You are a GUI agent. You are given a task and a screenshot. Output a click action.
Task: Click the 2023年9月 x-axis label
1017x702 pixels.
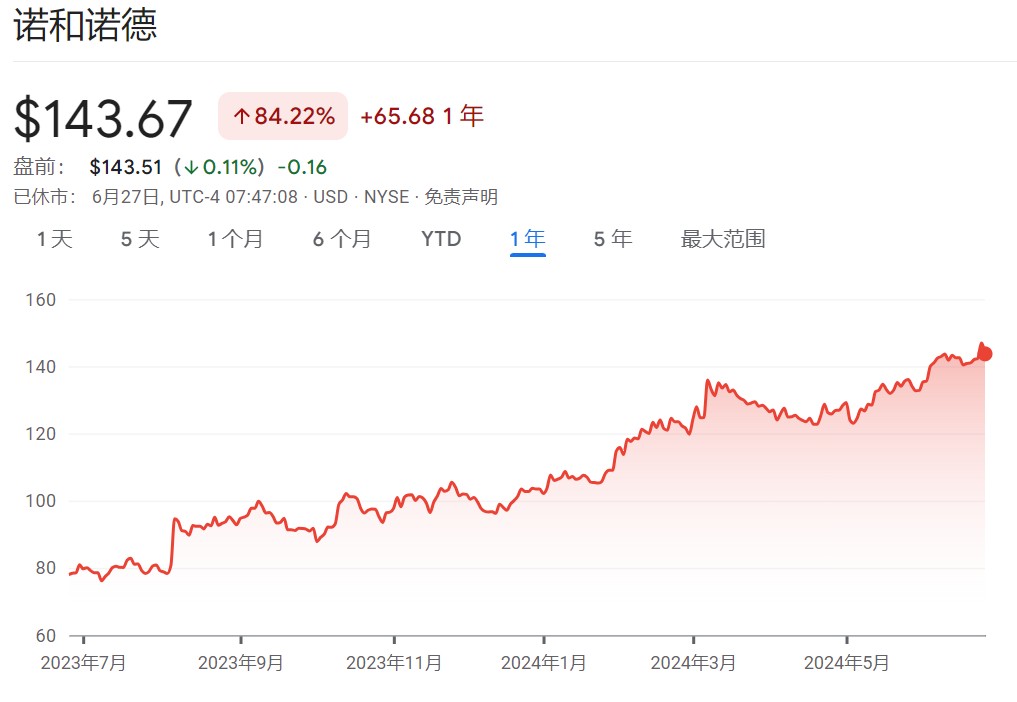(241, 662)
